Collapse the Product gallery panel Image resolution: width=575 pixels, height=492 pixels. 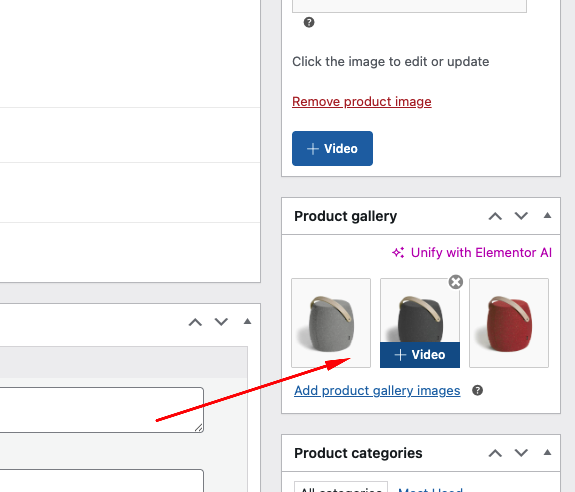(547, 216)
